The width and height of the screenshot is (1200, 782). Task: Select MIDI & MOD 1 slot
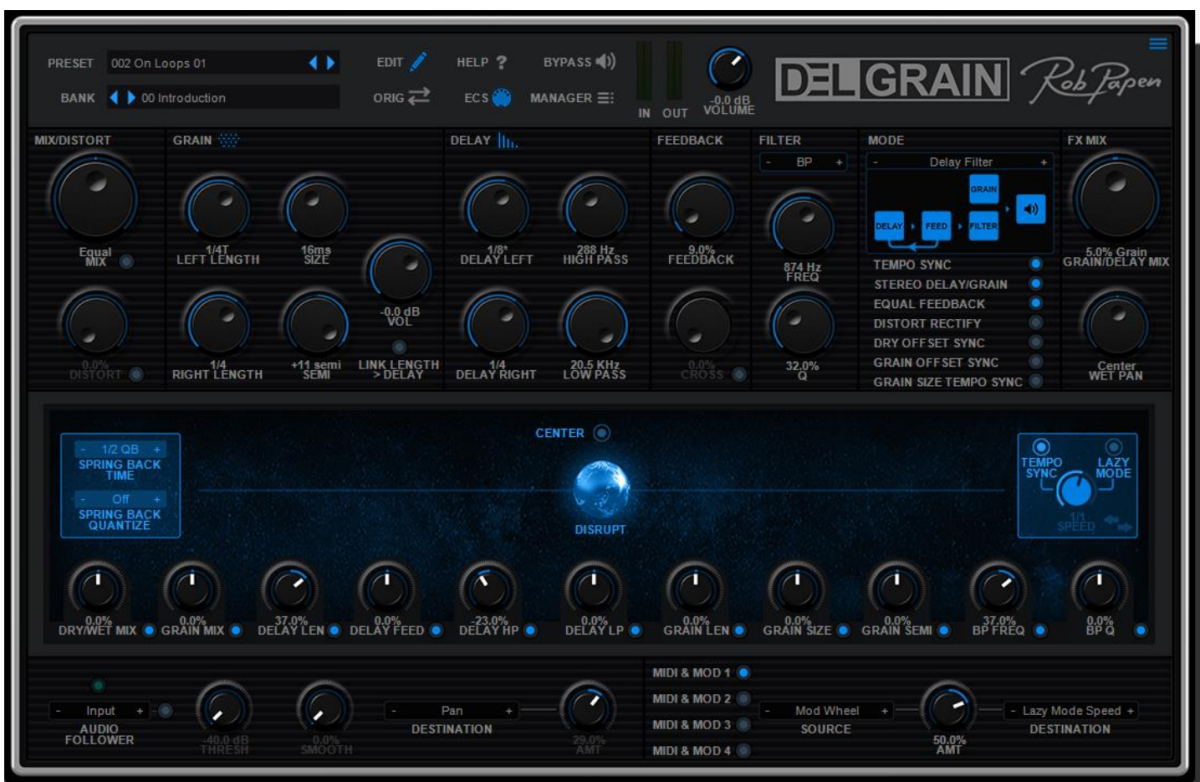(743, 673)
